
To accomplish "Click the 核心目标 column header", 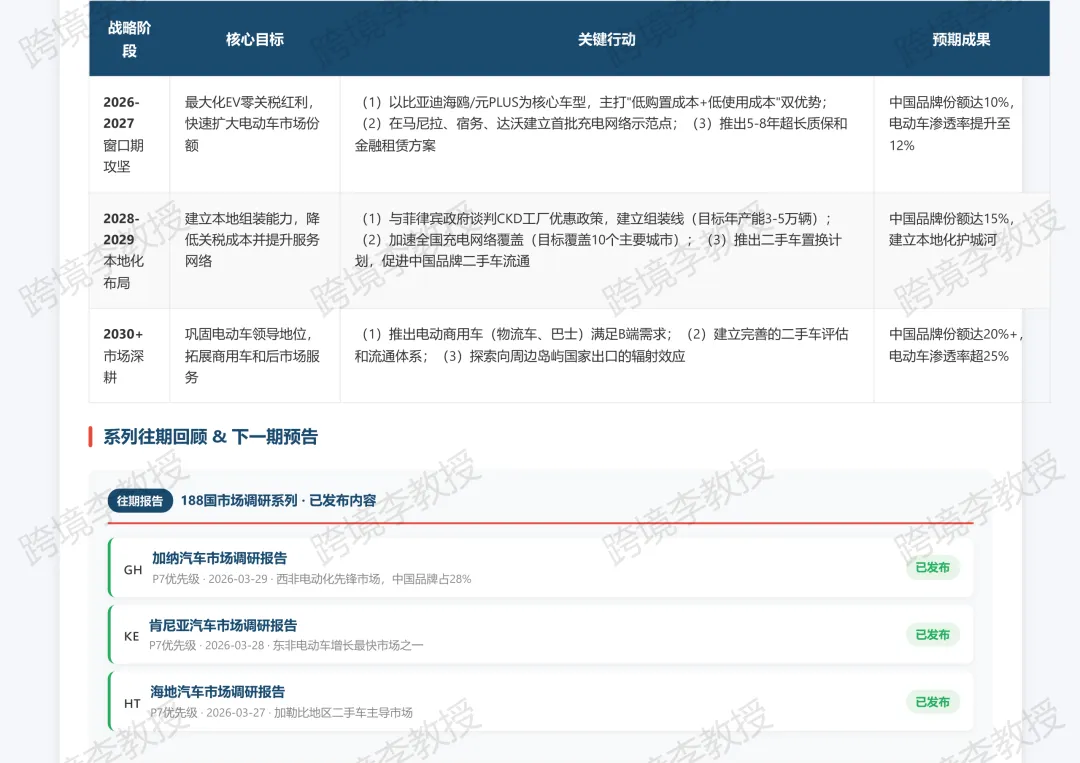I will point(255,39).
